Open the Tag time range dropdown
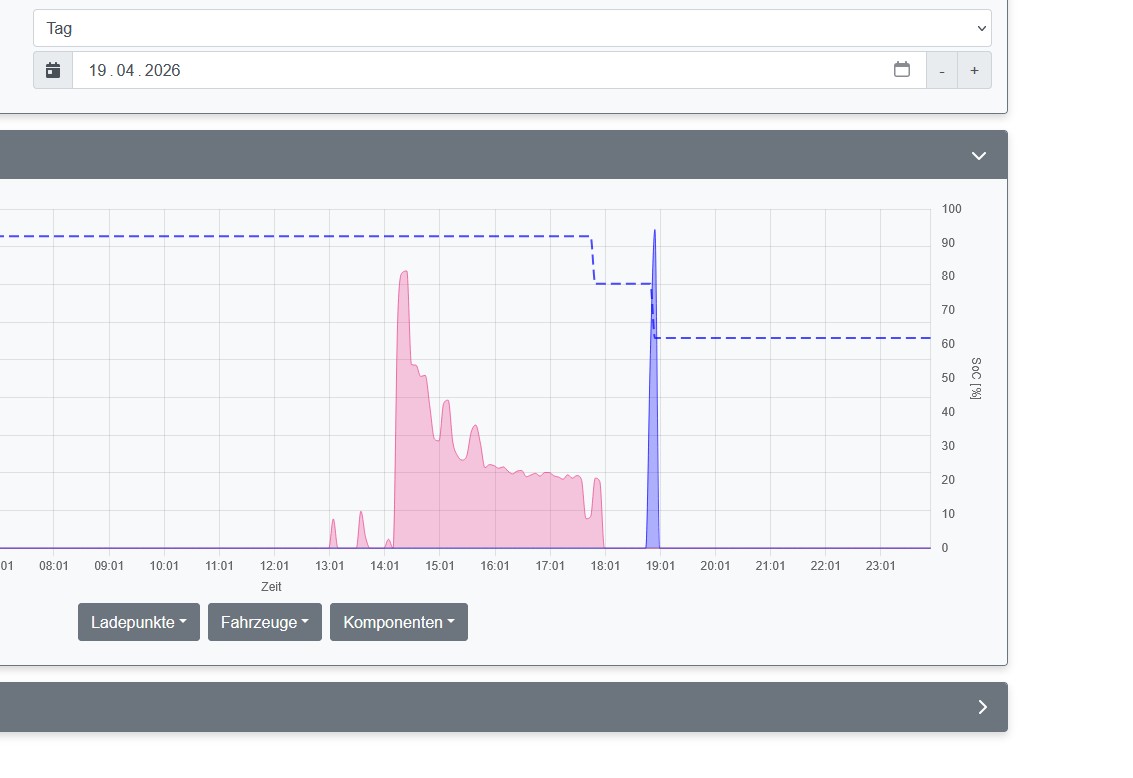 click(512, 28)
